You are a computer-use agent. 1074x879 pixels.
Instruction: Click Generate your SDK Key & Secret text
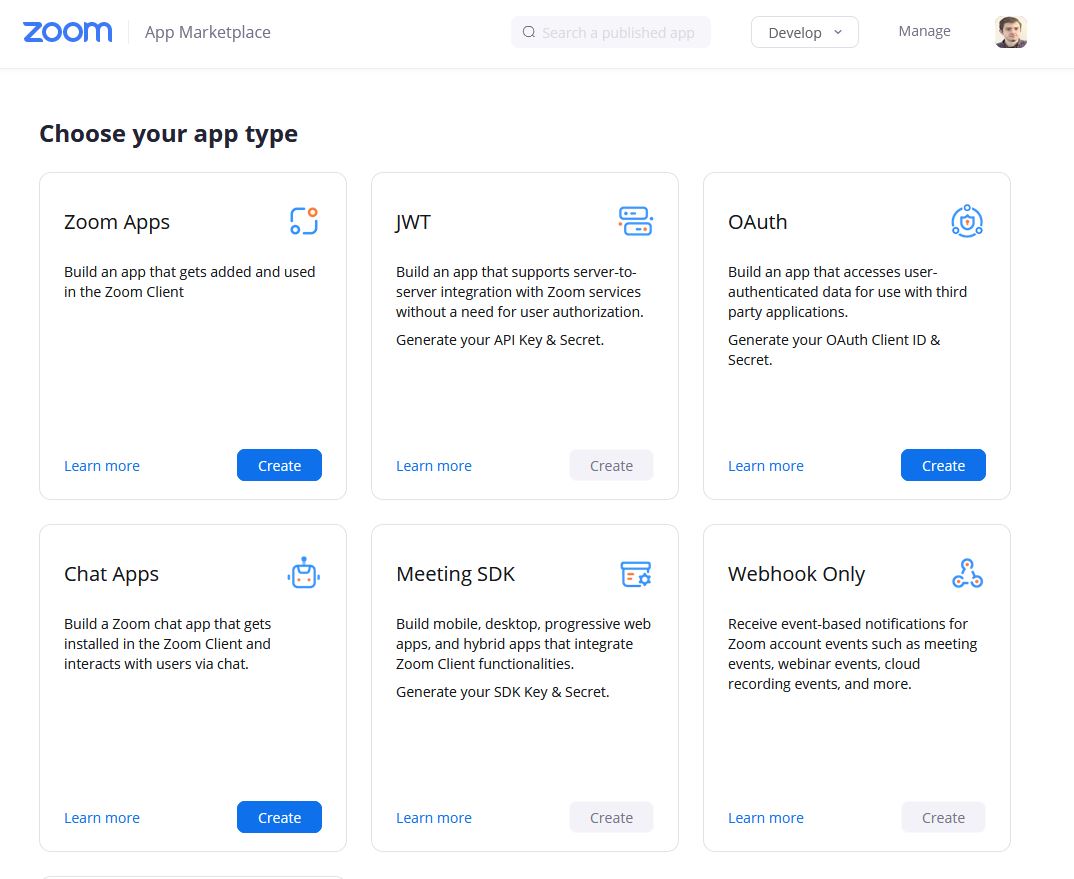pyautogui.click(x=503, y=692)
